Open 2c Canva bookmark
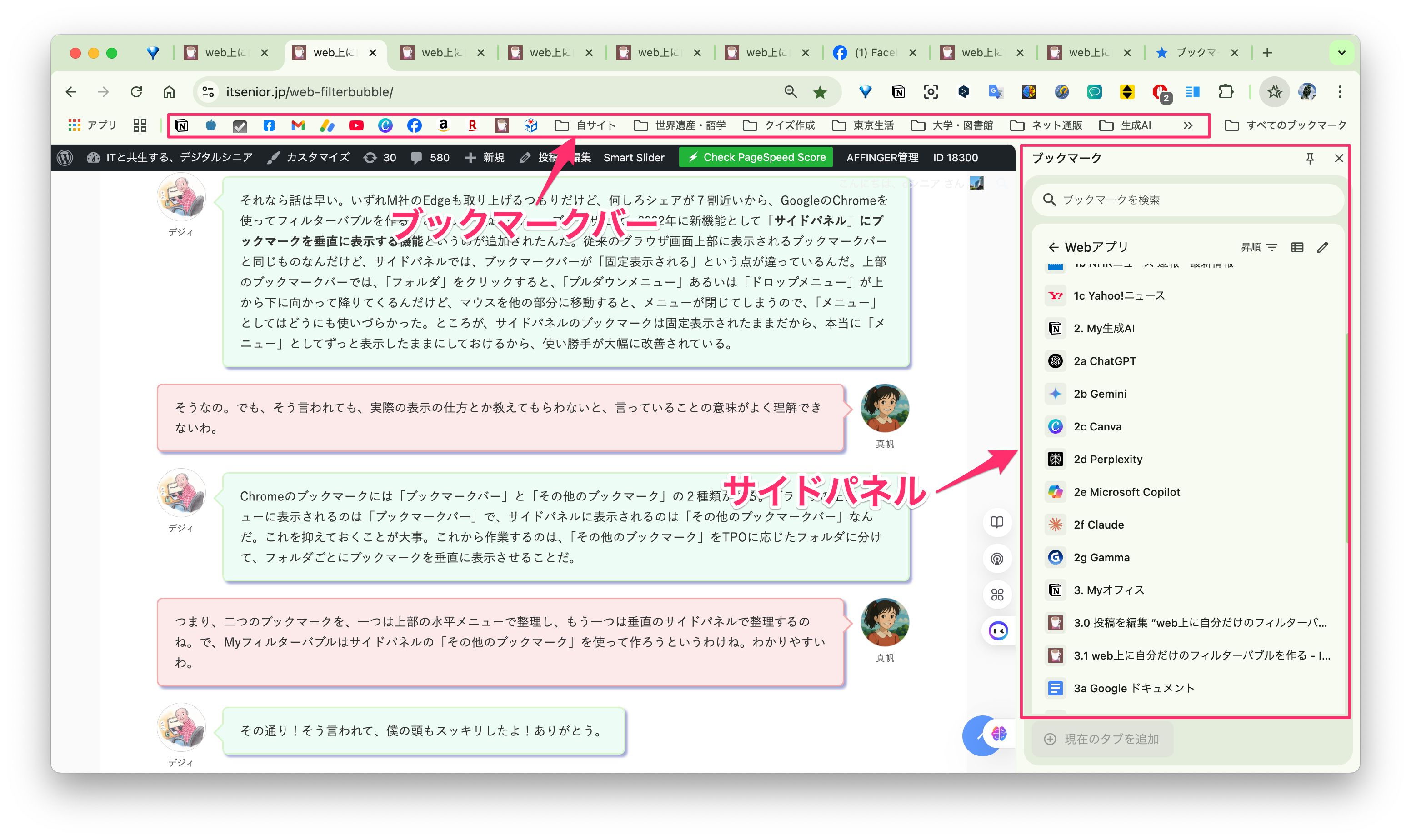The width and height of the screenshot is (1411, 840). click(x=1187, y=427)
